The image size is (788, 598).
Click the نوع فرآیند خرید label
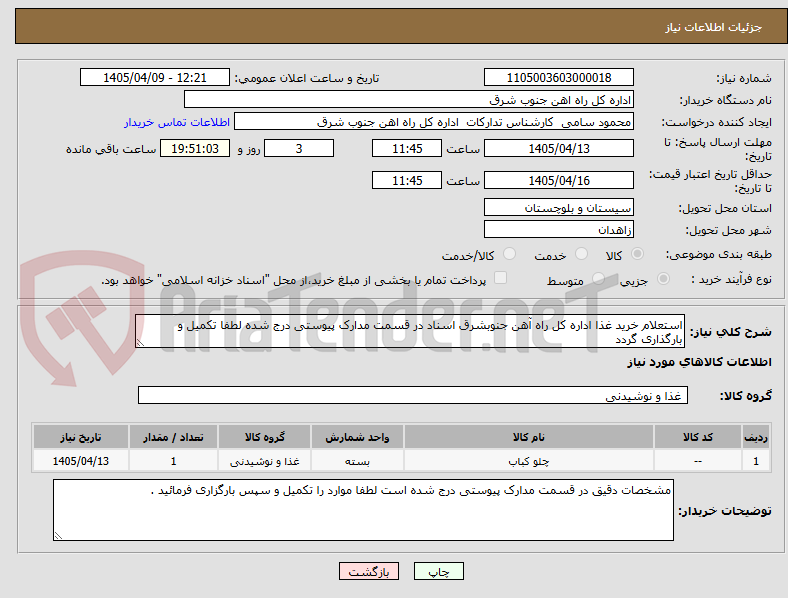pyautogui.click(x=731, y=279)
